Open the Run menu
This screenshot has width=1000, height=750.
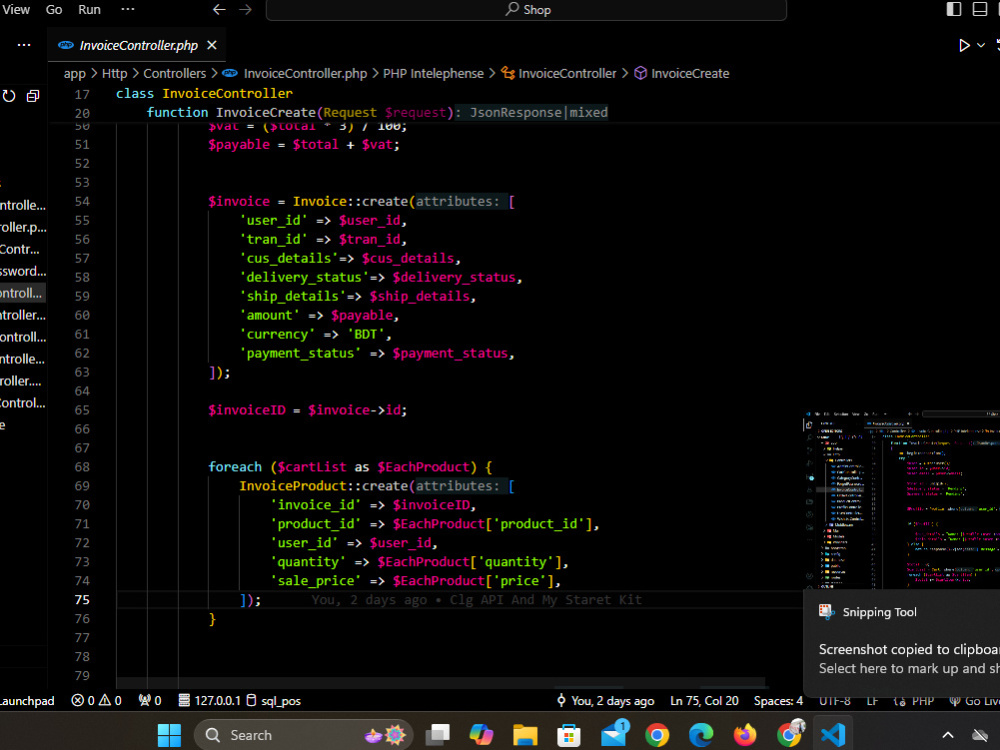tap(89, 10)
